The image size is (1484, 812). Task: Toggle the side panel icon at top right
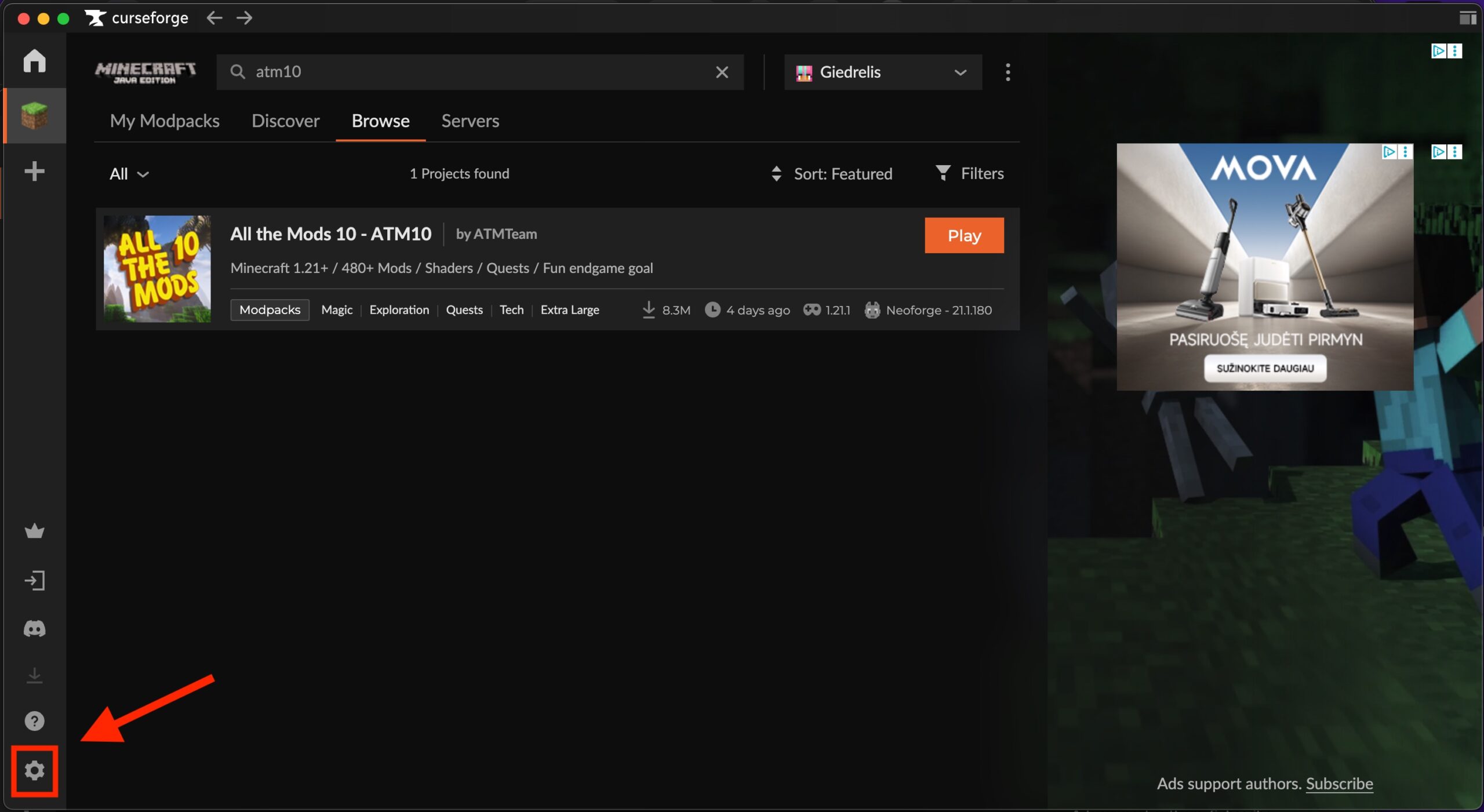point(1468,18)
